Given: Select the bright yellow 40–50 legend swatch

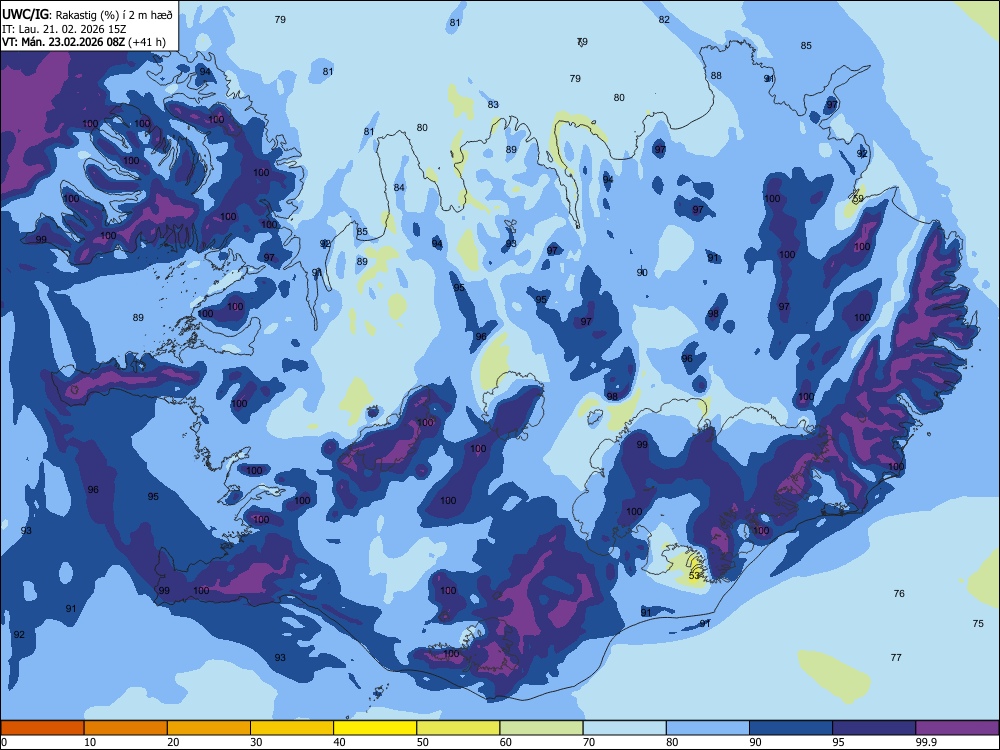Looking at the screenshot, I should 375,728.
